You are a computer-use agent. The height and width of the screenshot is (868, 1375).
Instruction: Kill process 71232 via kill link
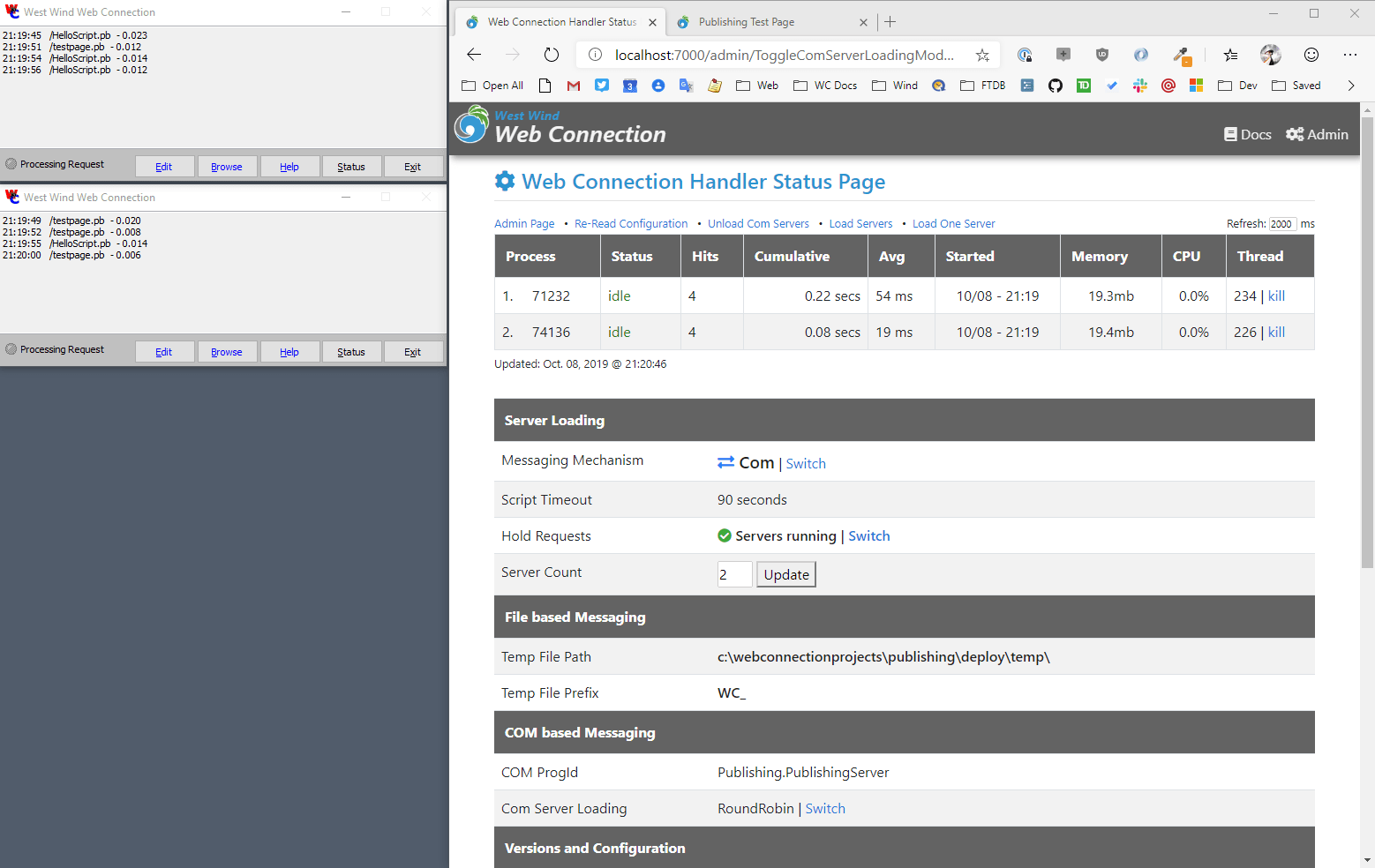pyautogui.click(x=1276, y=296)
